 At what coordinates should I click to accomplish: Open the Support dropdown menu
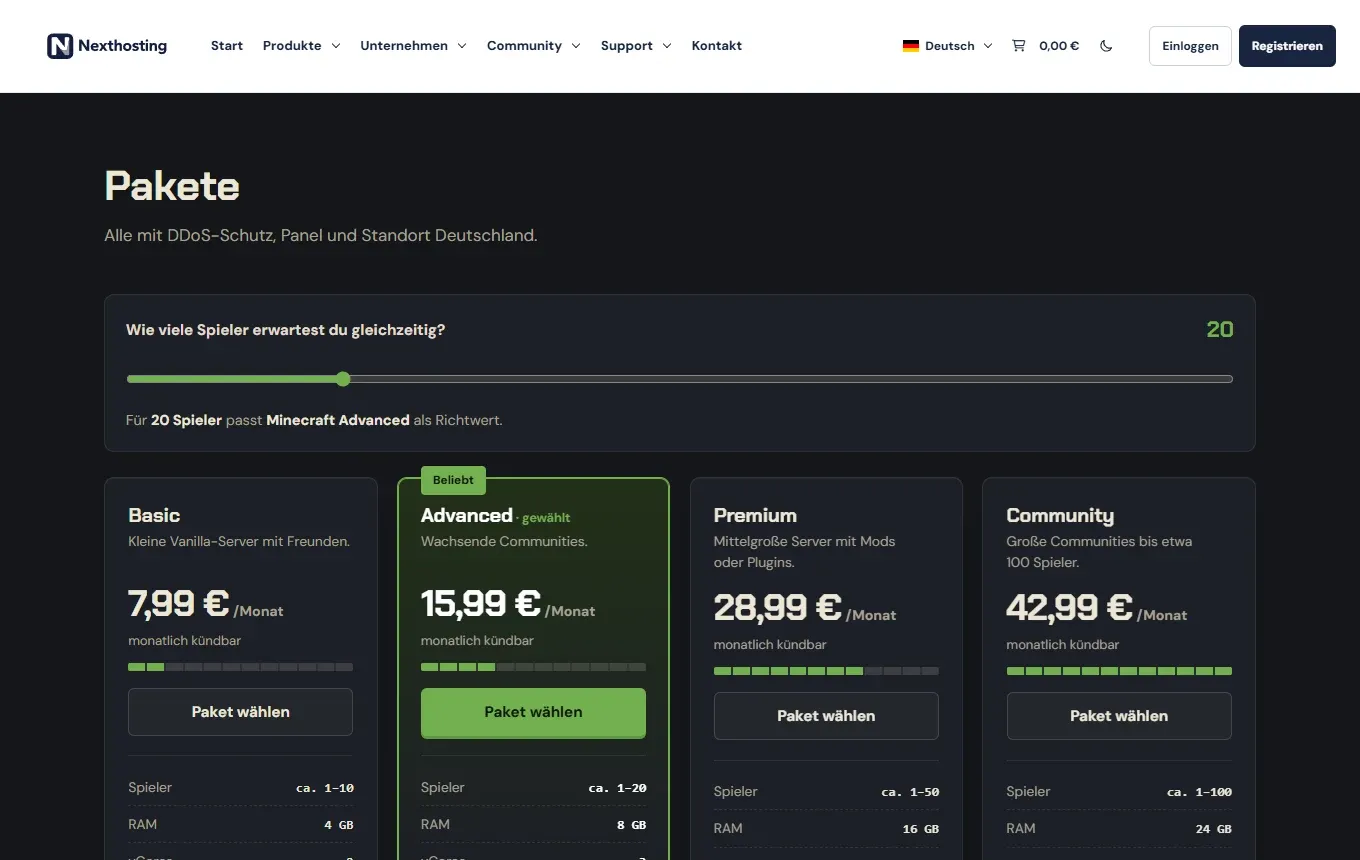(x=636, y=46)
